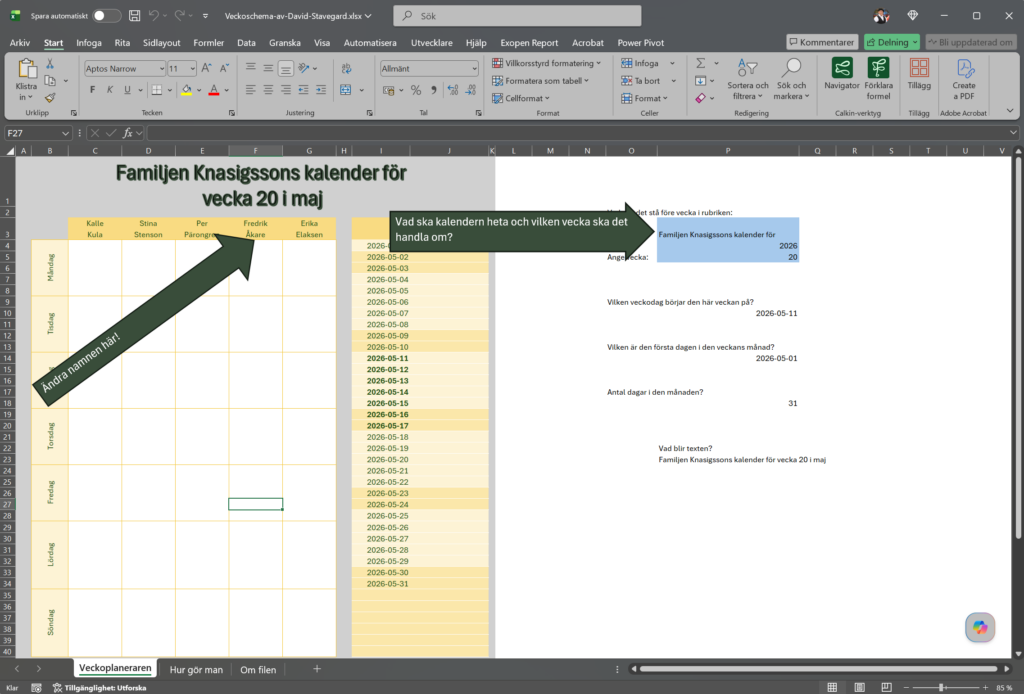
Task: Open the Arkiv menu tab
Action: click(20, 42)
